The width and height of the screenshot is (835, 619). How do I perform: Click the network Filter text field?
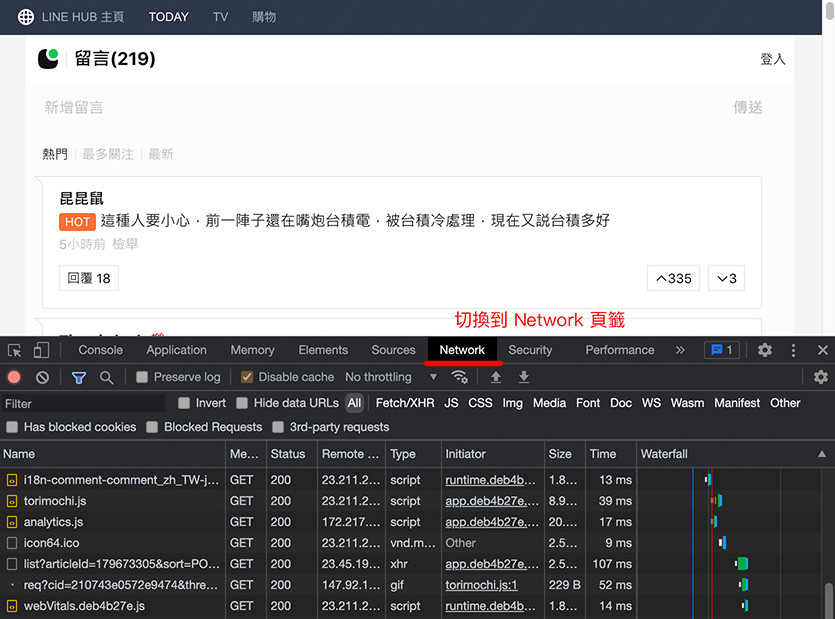[83, 403]
